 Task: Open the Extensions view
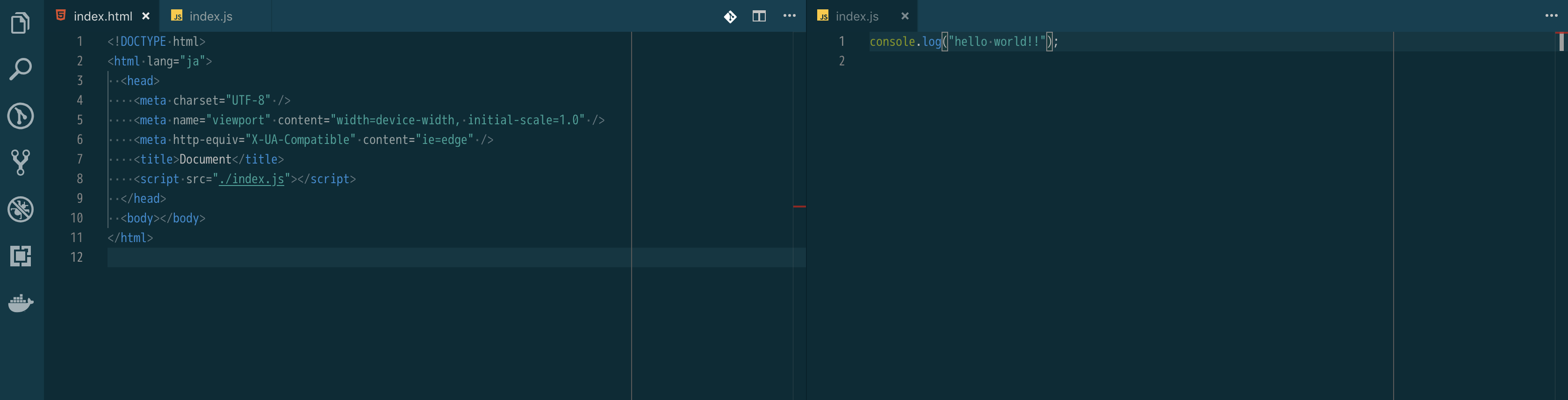click(x=21, y=256)
